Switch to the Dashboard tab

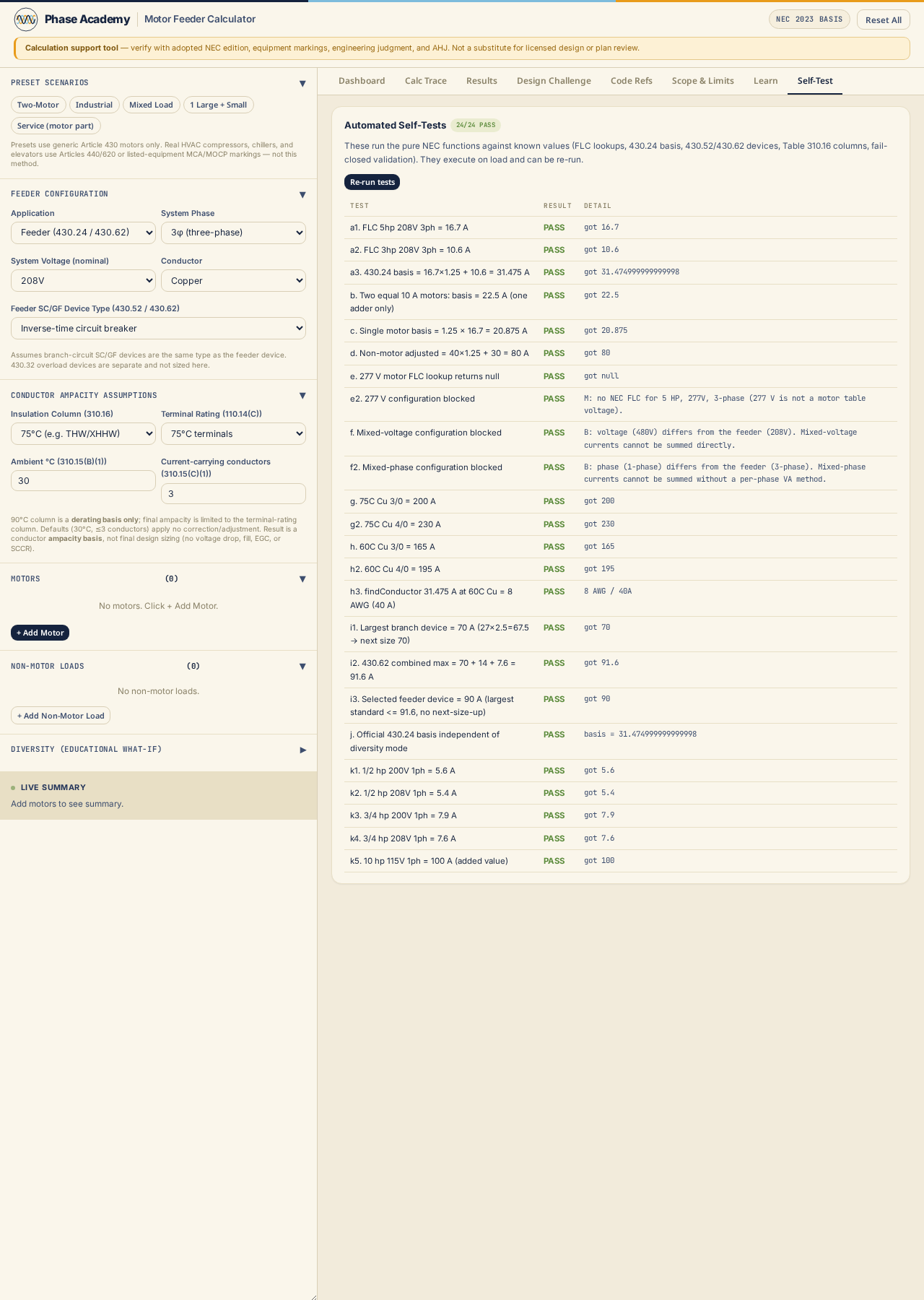[362, 81]
